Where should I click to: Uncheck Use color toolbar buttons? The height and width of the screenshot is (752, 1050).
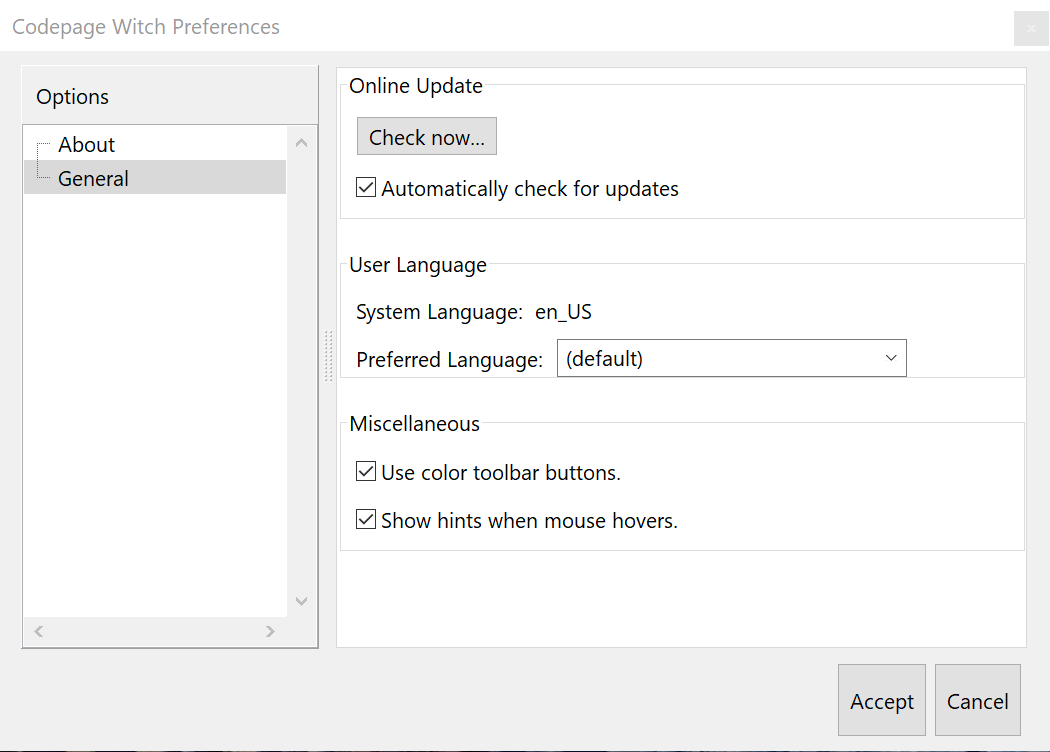[366, 472]
